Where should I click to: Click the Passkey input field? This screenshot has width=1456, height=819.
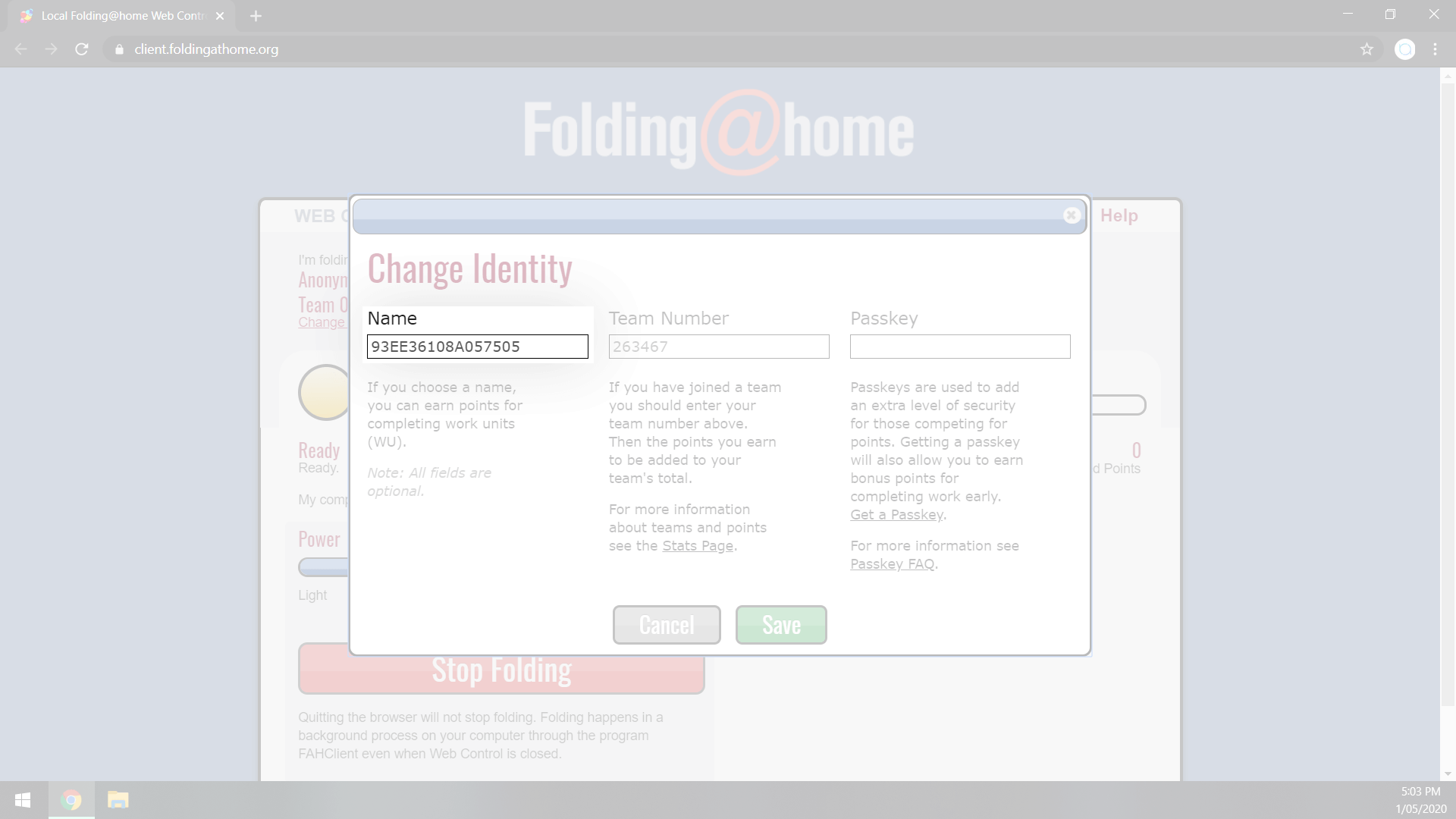pos(960,346)
